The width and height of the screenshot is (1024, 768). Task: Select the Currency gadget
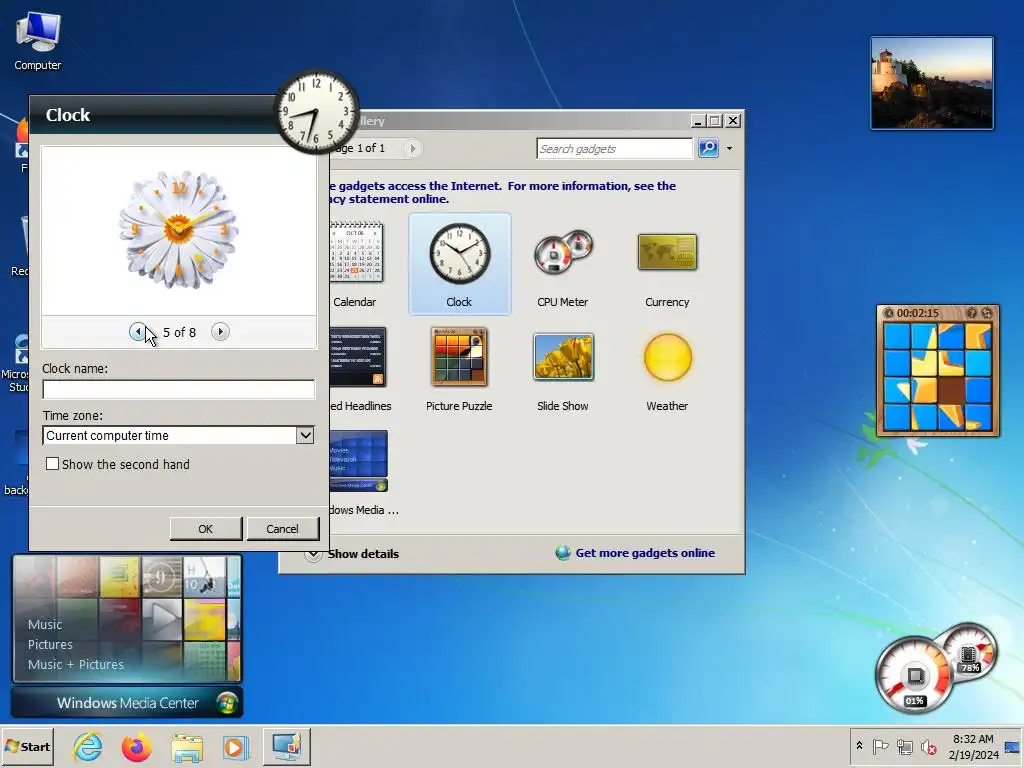click(667, 264)
